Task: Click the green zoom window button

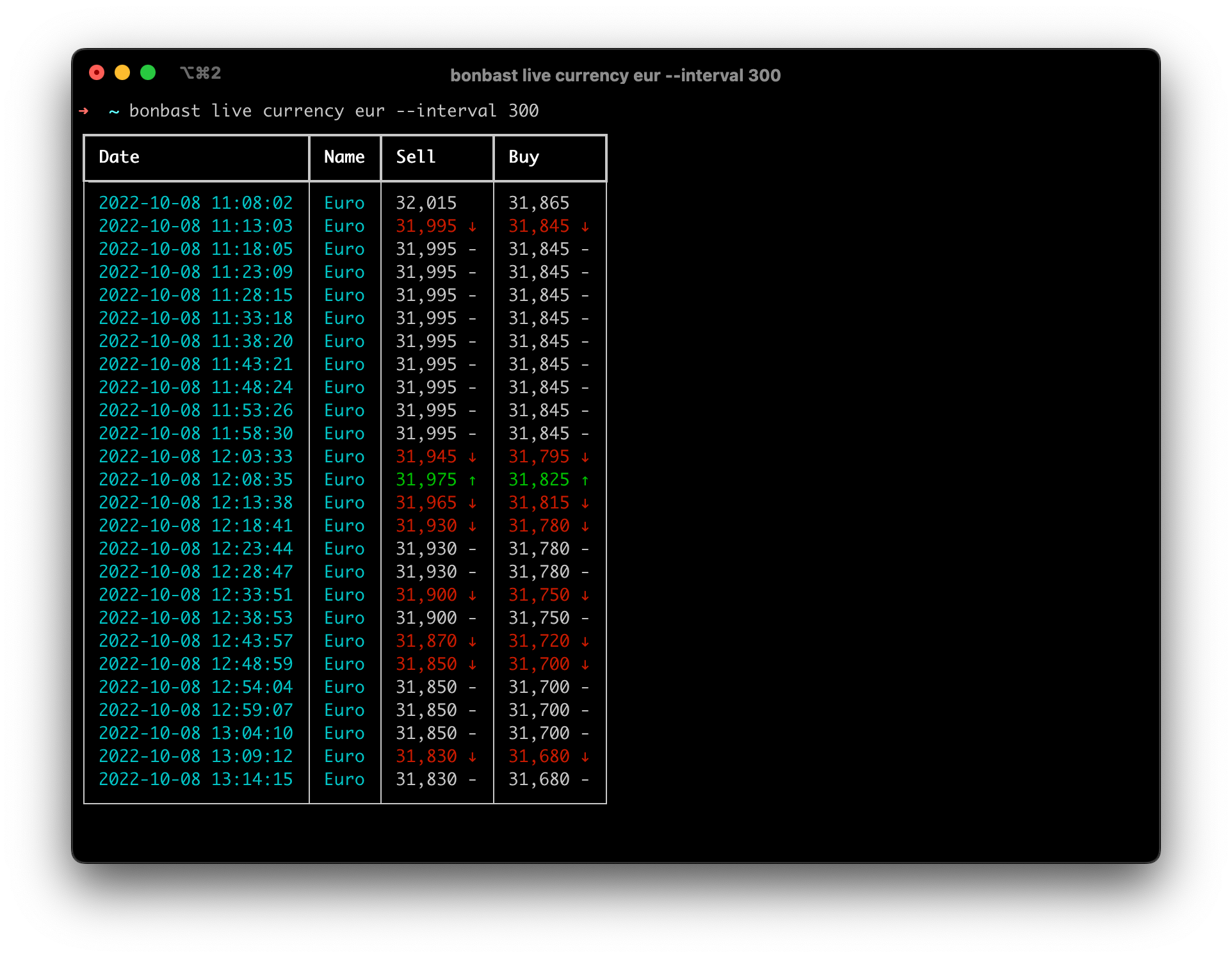Action: click(x=148, y=73)
